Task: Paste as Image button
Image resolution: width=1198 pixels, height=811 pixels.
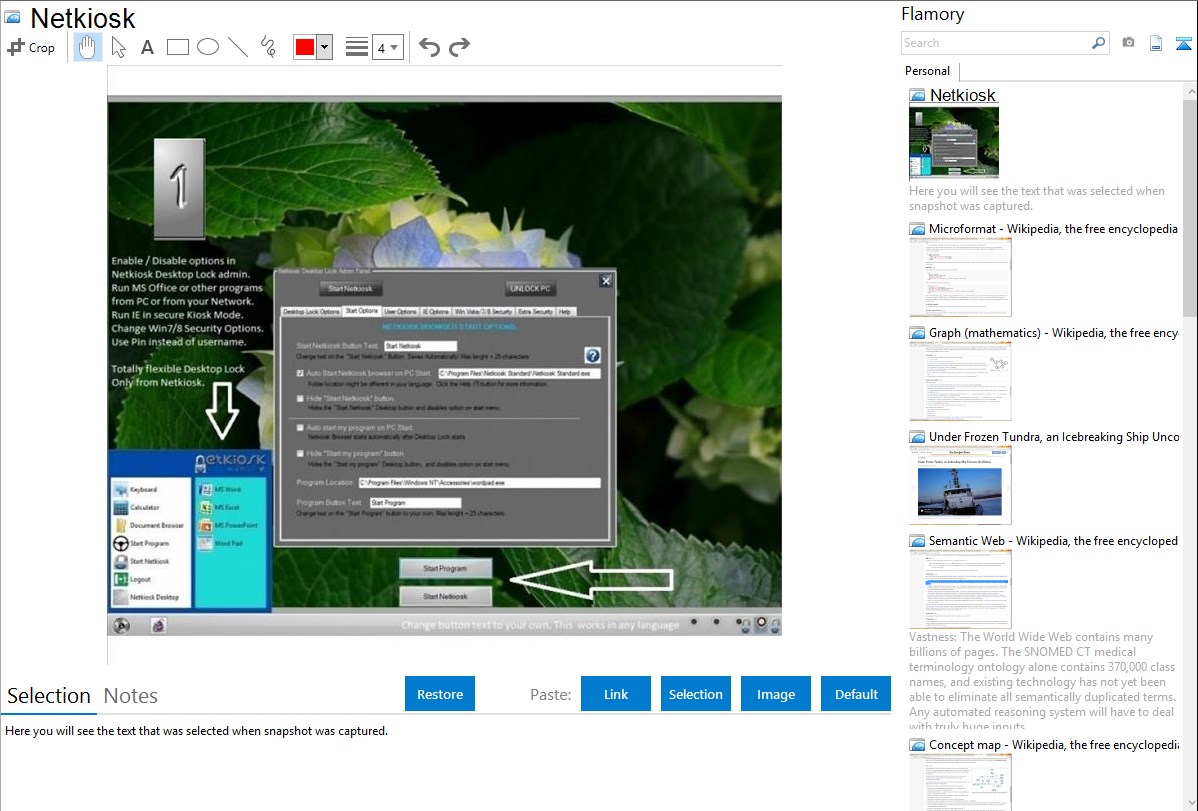Action: tap(775, 694)
